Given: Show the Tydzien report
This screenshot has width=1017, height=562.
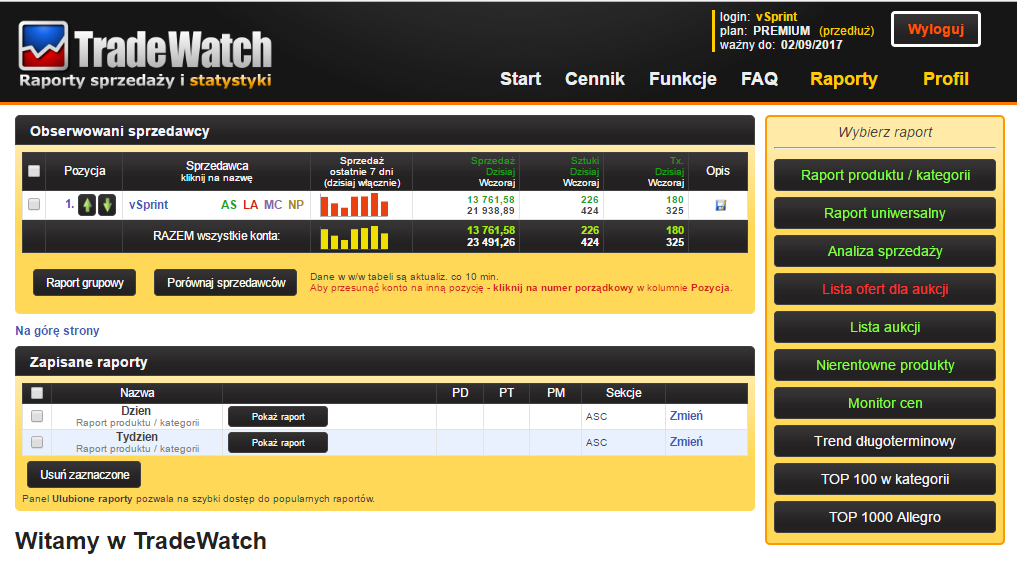Looking at the screenshot, I should tap(278, 443).
